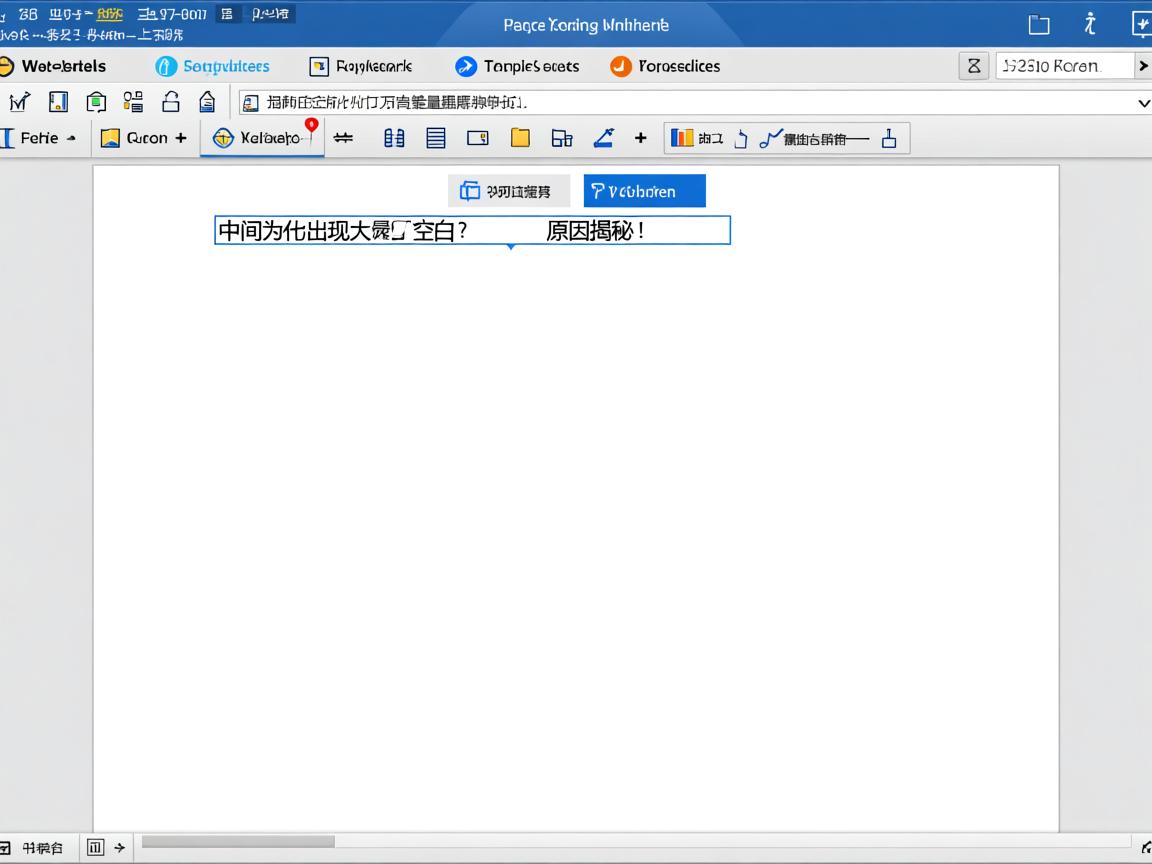This screenshot has width=1152, height=864.
Task: Click the blue two-column layout icon
Action: click(395, 138)
